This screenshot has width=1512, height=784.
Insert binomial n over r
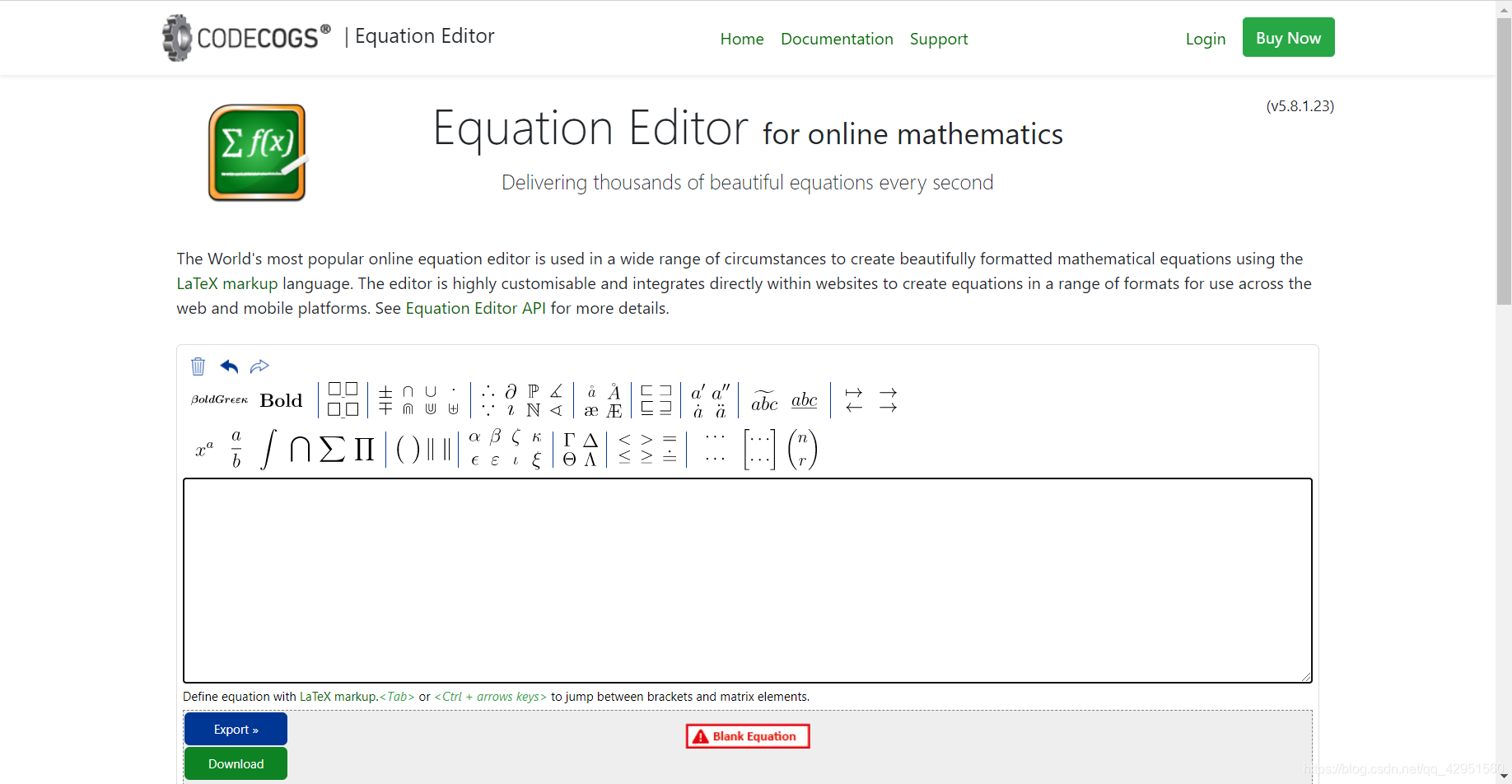802,449
